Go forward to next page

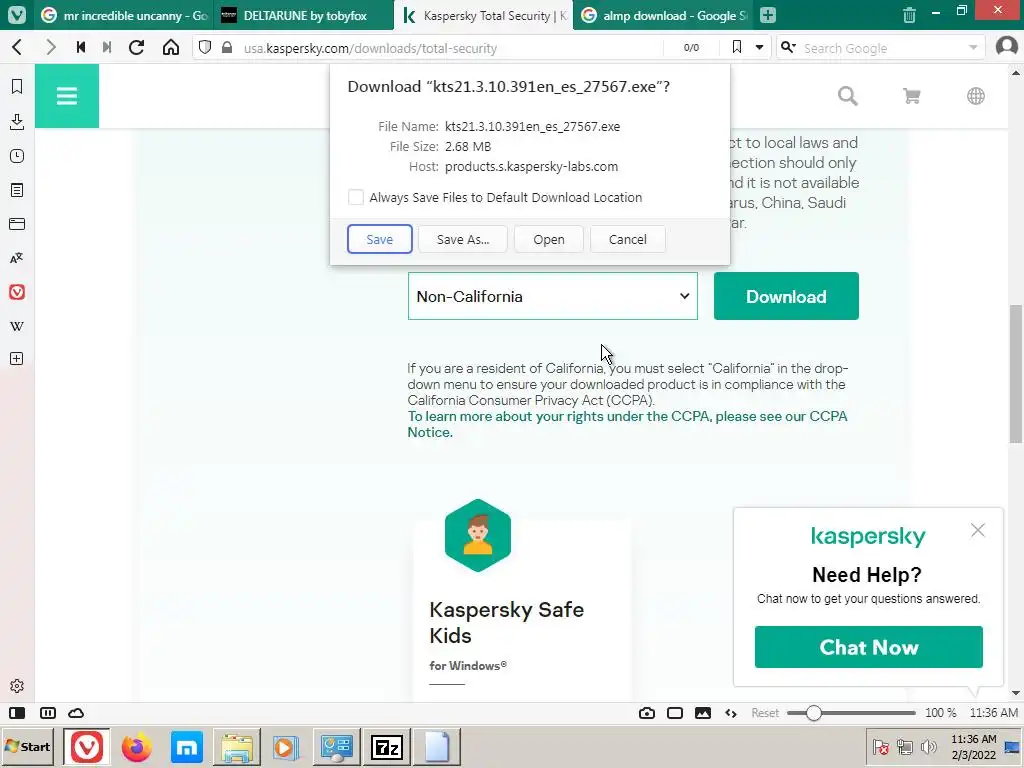click(50, 48)
